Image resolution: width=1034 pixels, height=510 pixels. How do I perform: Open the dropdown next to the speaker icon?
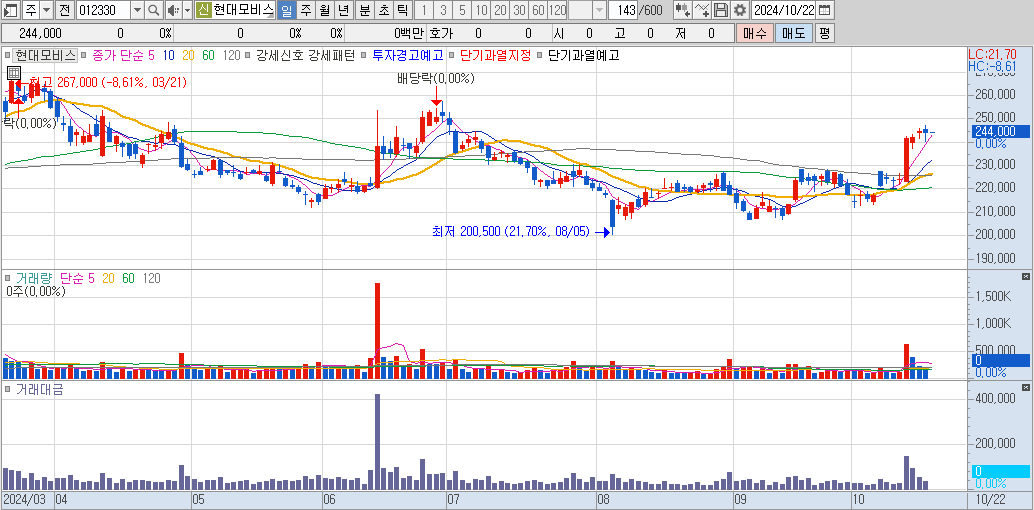coord(187,10)
